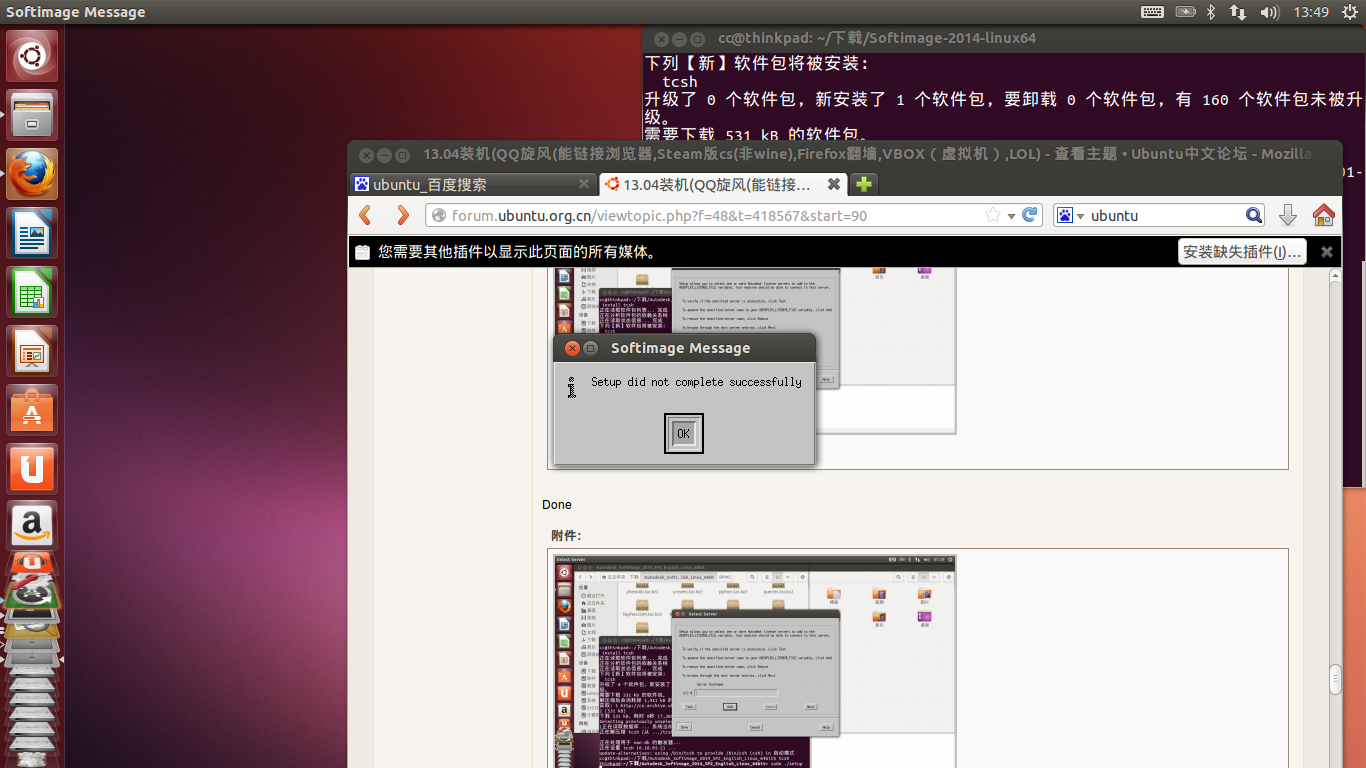Open Amazon launcher icon
This screenshot has height=768, width=1366.
pyautogui.click(x=32, y=526)
